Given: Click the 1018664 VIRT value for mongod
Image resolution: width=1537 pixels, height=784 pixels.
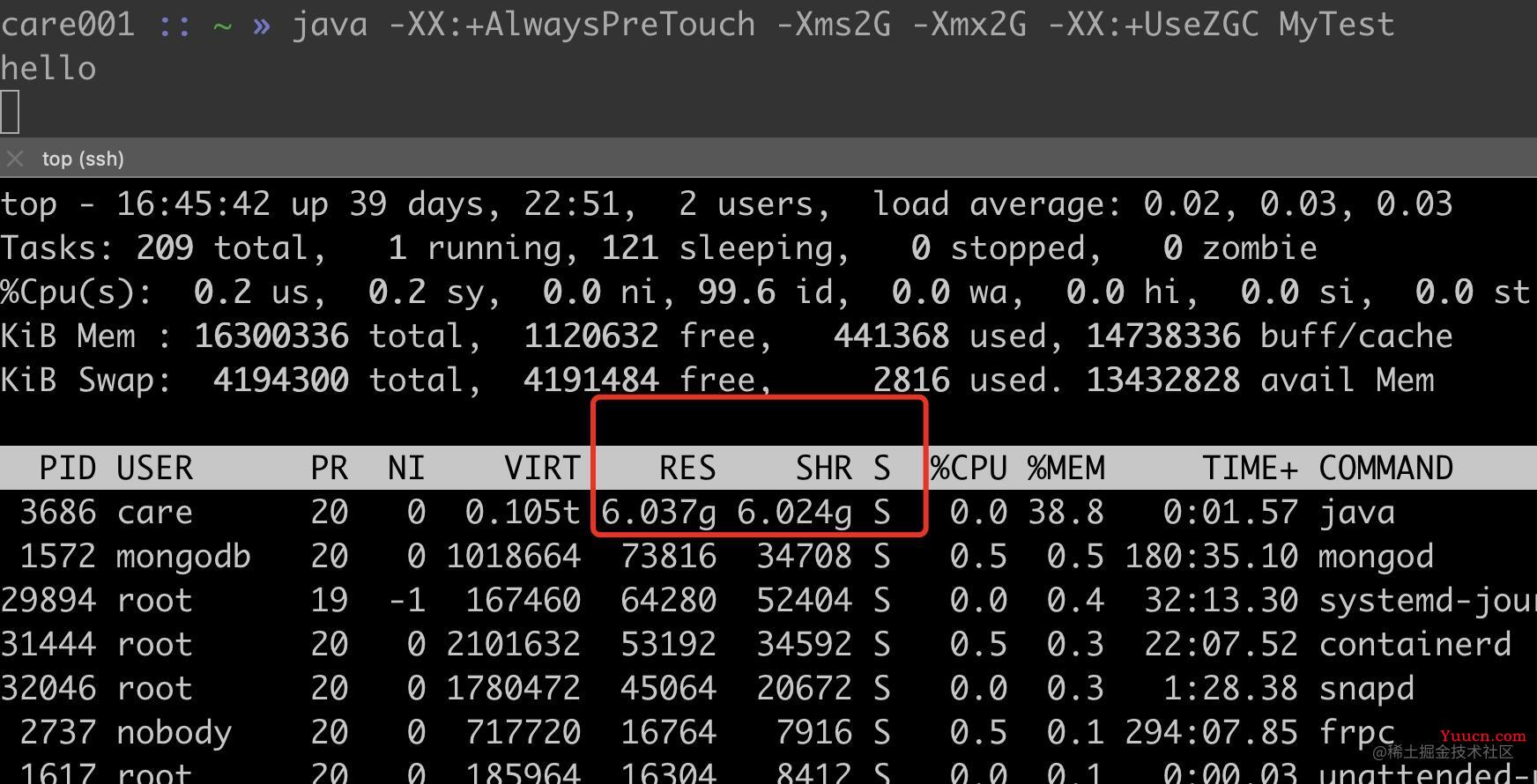Looking at the screenshot, I should pos(513,556).
